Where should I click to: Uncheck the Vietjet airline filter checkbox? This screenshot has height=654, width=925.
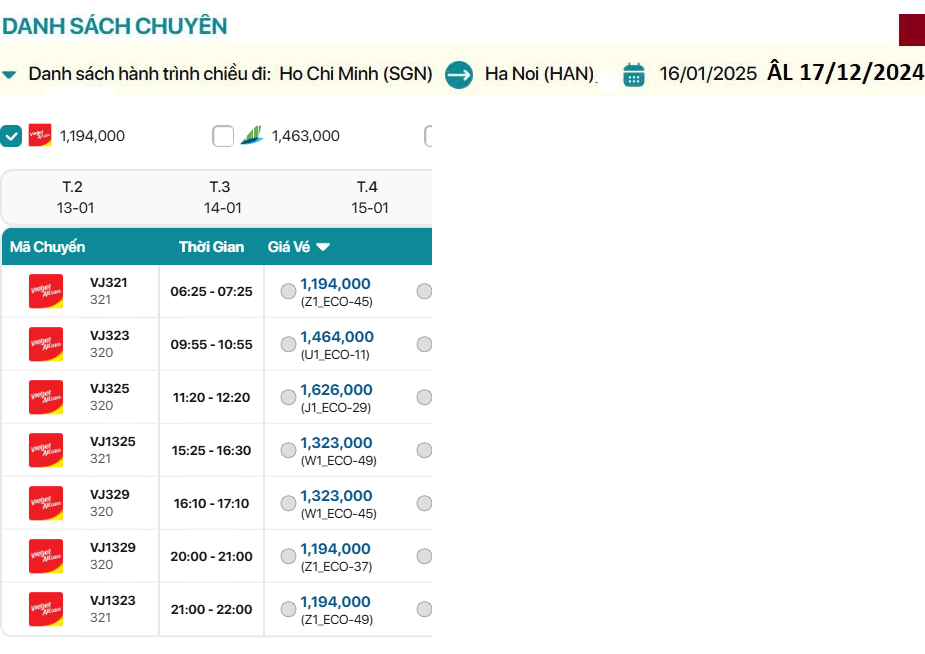point(11,136)
